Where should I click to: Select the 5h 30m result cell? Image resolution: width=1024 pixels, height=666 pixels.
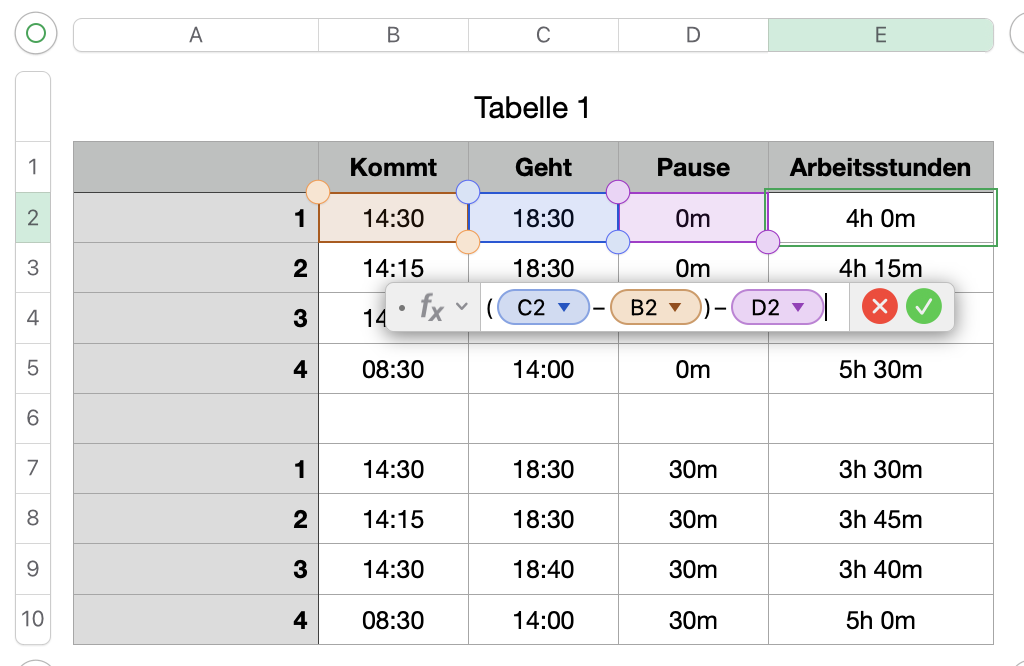click(x=880, y=369)
